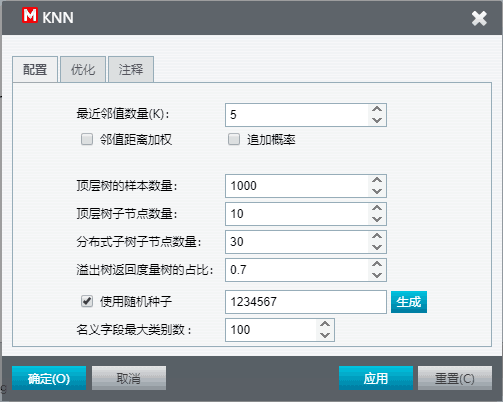Screen dimensions: 503x402
Task: Click the 溢出树返回度量树的占比 label
Action: [145, 270]
